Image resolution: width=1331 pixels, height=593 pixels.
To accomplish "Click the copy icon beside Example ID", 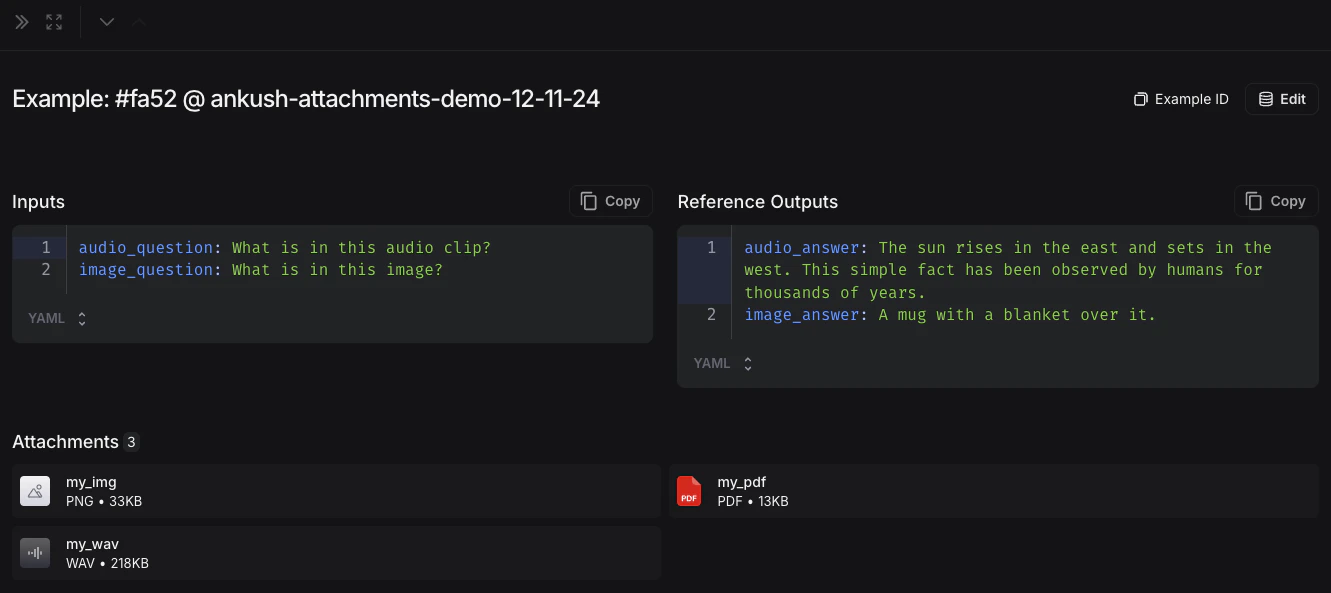I will click(1140, 99).
